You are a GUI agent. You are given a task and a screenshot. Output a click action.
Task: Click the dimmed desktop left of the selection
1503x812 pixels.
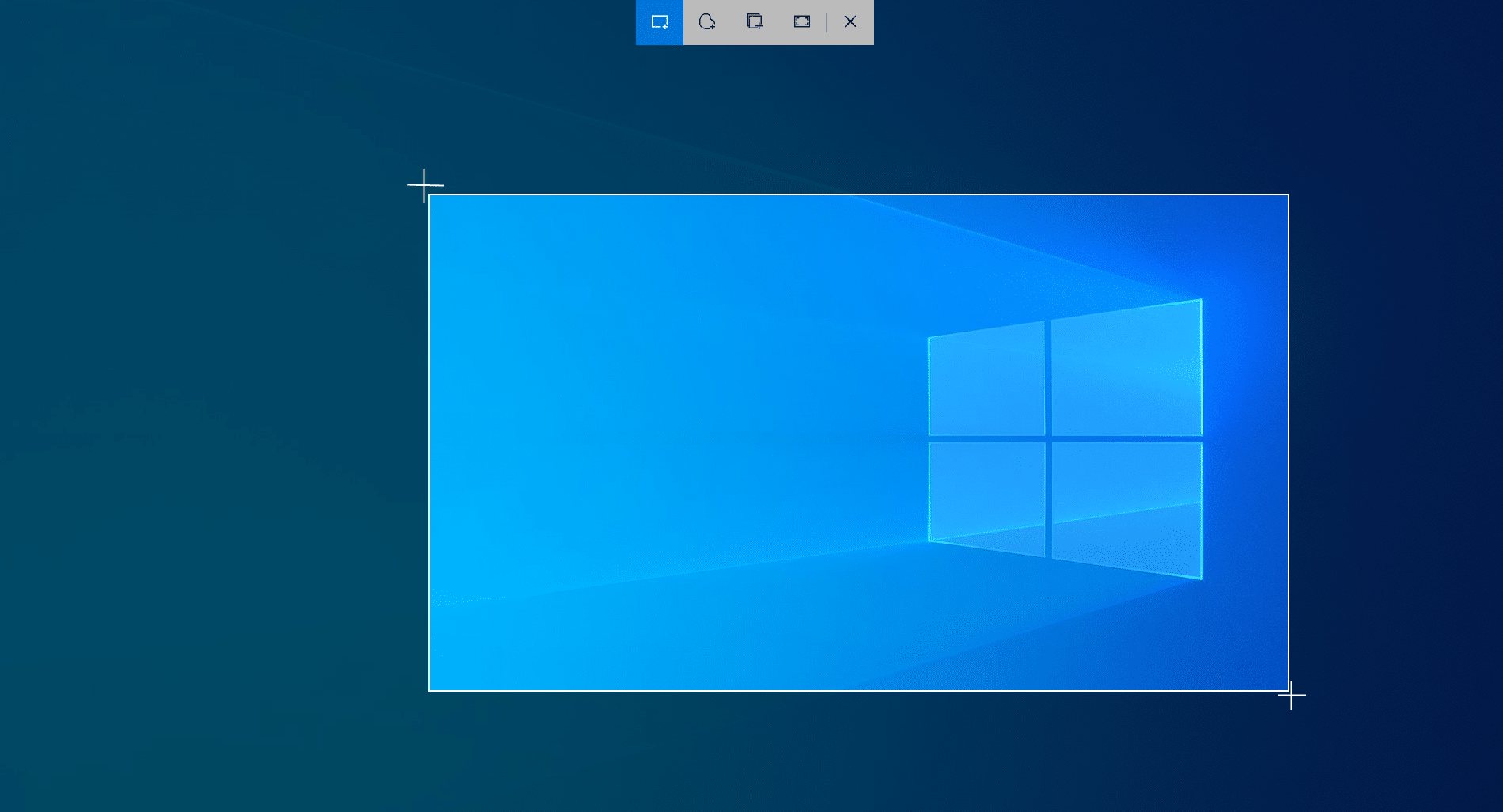pos(214,443)
